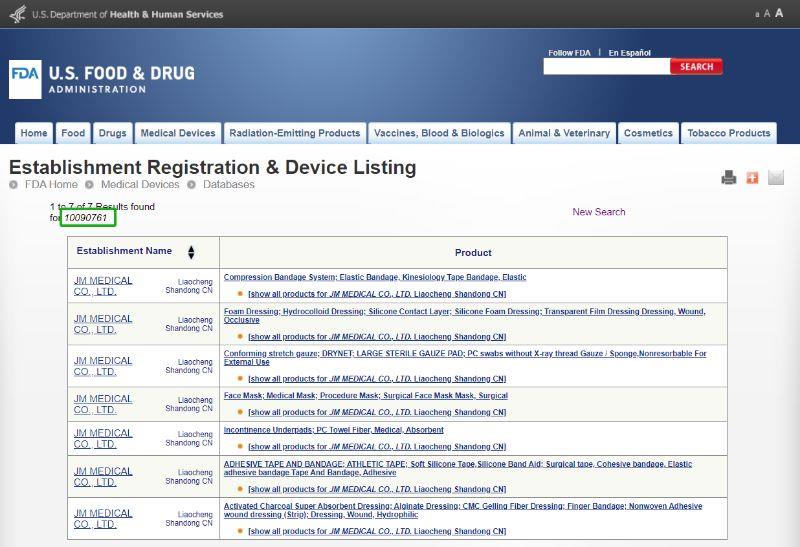800x547 pixels.
Task: Go to Databases breadcrumb
Action: coord(229,185)
